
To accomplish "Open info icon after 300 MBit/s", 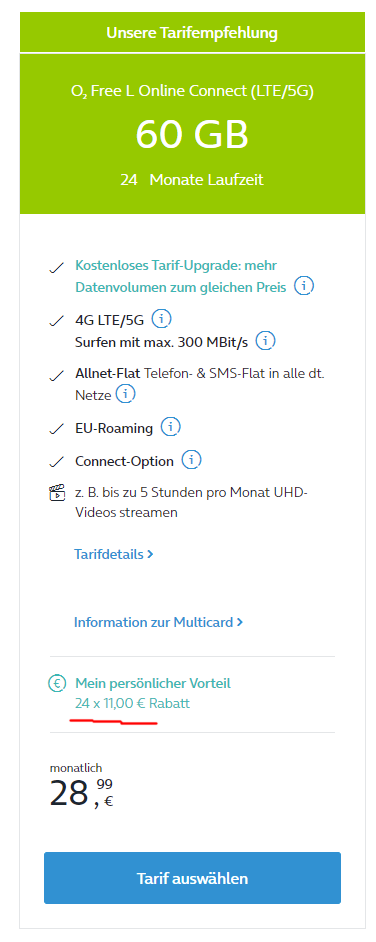I will click(265, 341).
